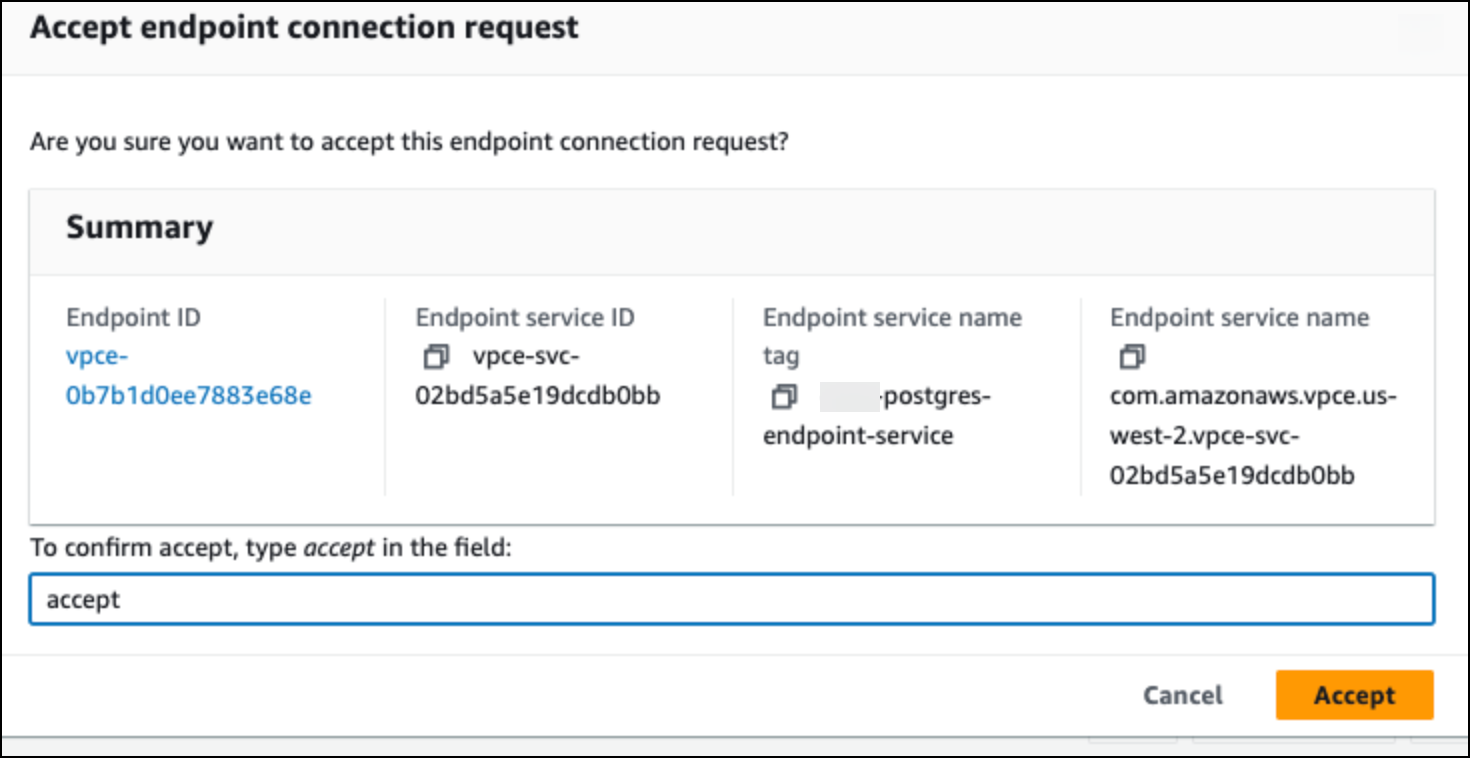The image size is (1470, 758).
Task: Click the 'Endpoint ID' field label
Action: pyautogui.click(x=133, y=318)
